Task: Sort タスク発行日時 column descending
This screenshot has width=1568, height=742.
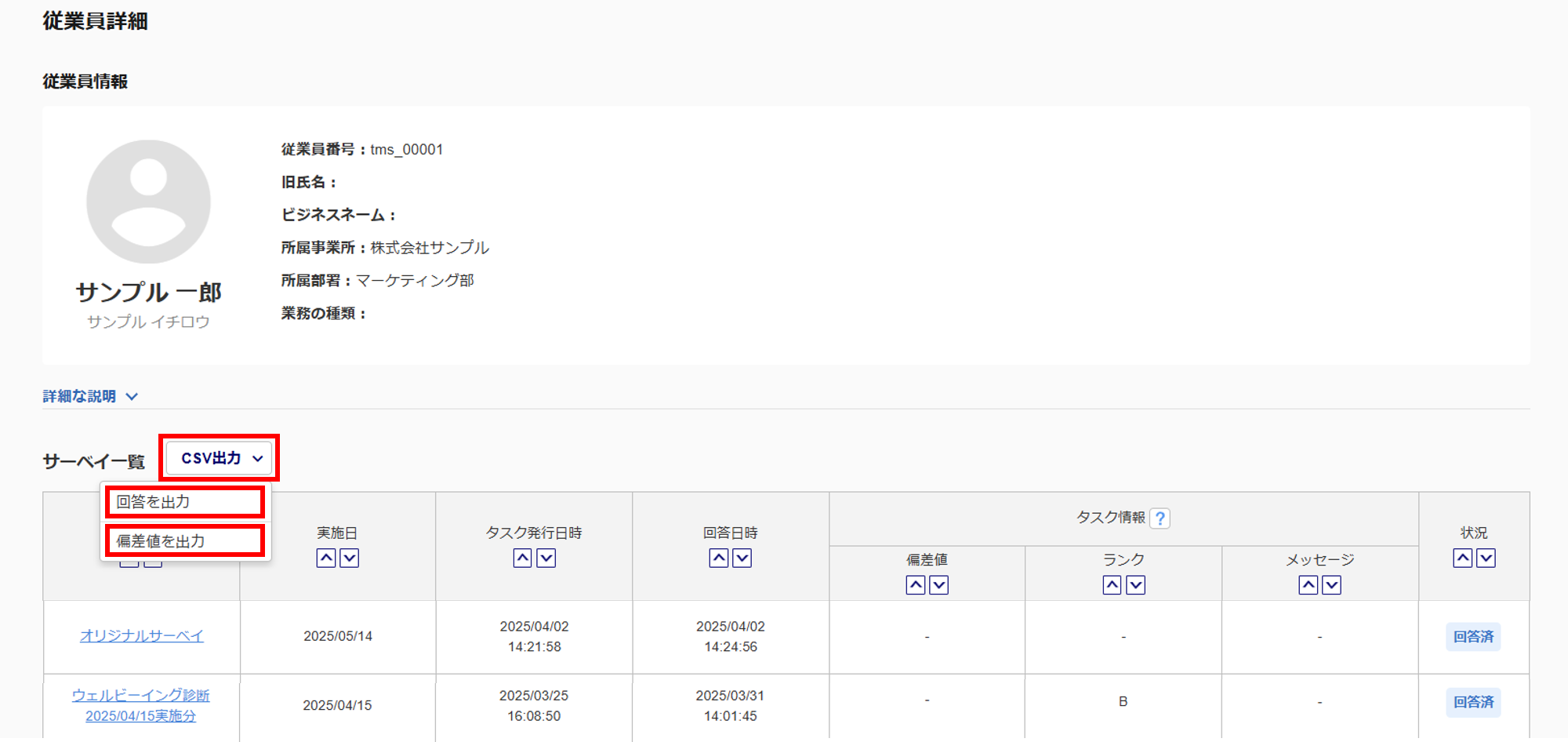Action: (546, 558)
